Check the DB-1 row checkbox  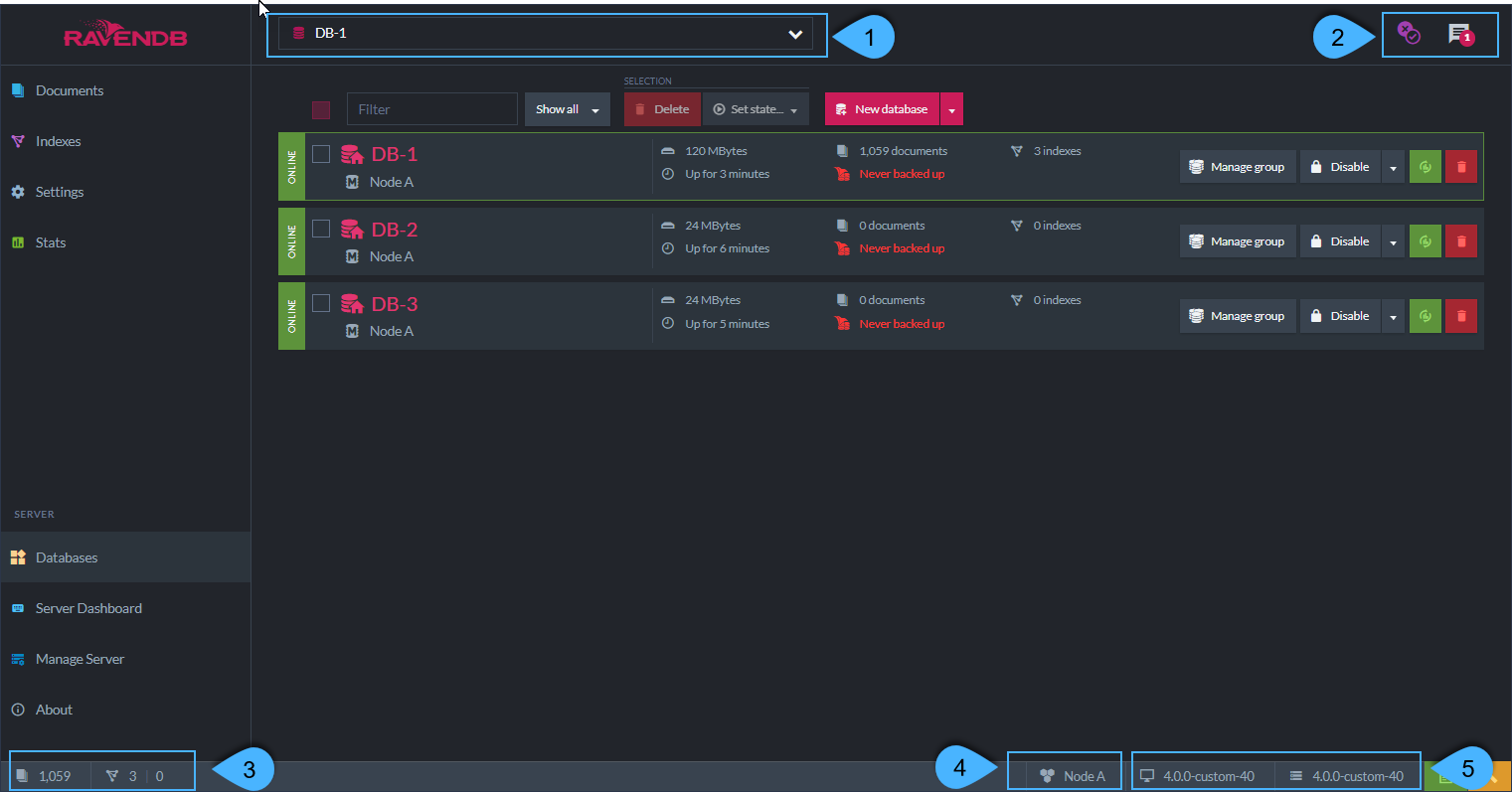point(321,154)
